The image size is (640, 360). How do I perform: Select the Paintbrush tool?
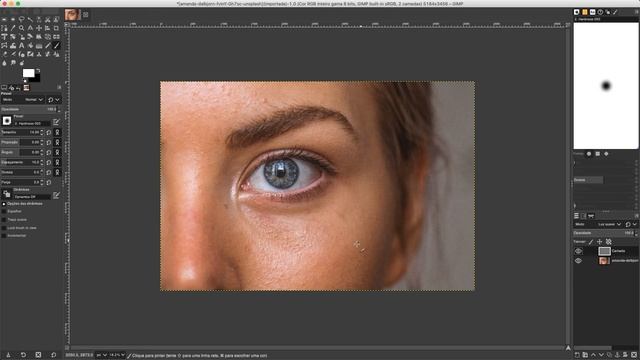coord(56,45)
